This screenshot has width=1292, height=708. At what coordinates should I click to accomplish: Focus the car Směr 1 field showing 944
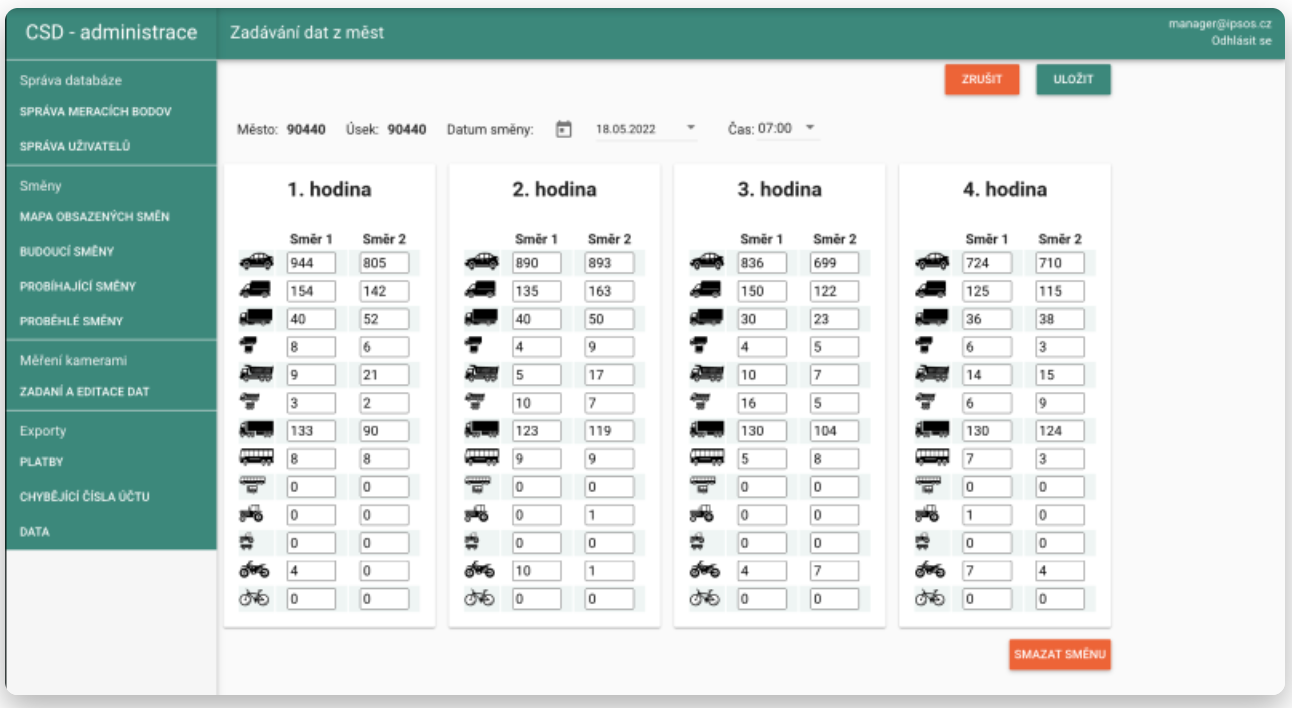tap(311, 263)
